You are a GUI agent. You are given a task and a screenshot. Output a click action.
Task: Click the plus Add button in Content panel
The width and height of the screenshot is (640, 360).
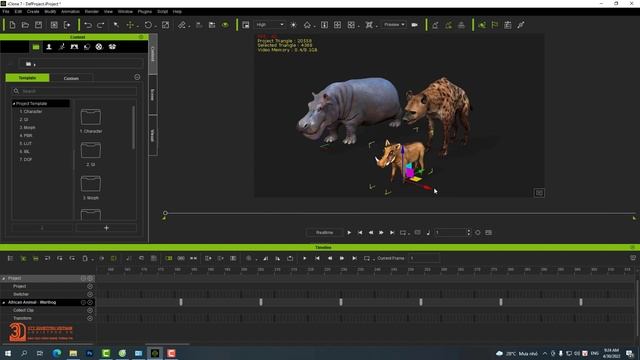pyautogui.click(x=106, y=228)
